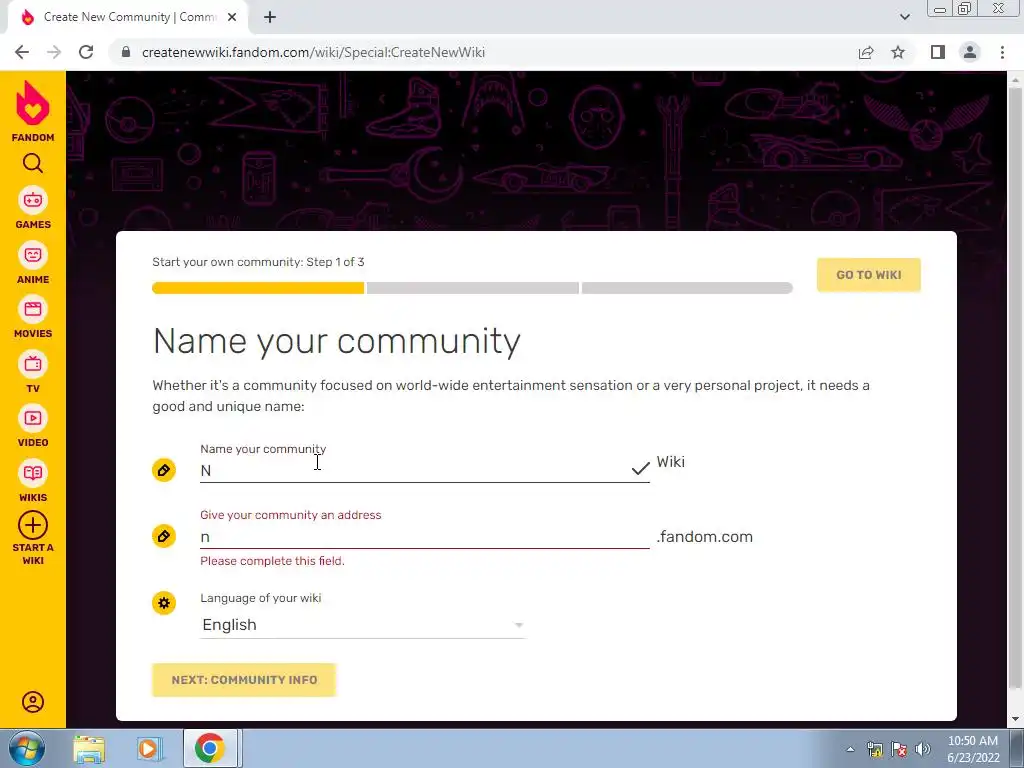Click the network tray icon
Screen dimensions: 1024x768
click(x=875, y=749)
